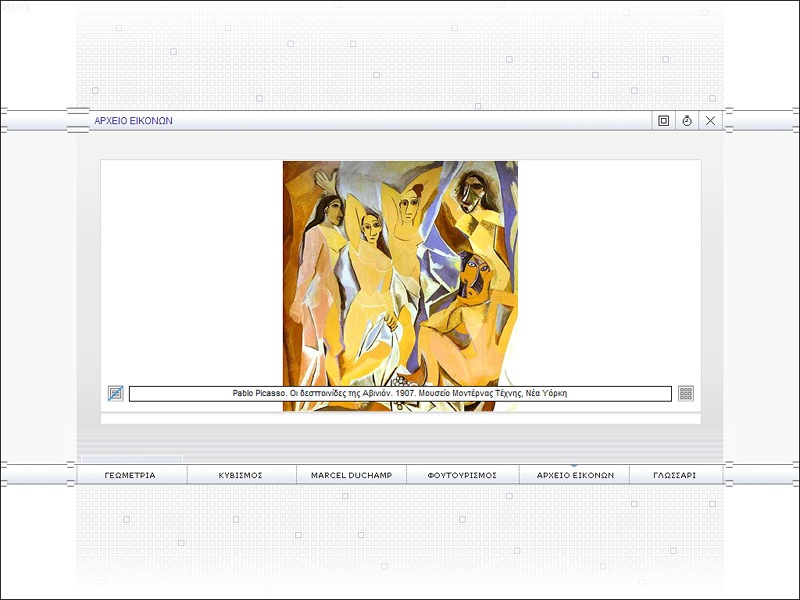
Task: Click the Pablo Picasso caption text box
Action: (x=400, y=393)
